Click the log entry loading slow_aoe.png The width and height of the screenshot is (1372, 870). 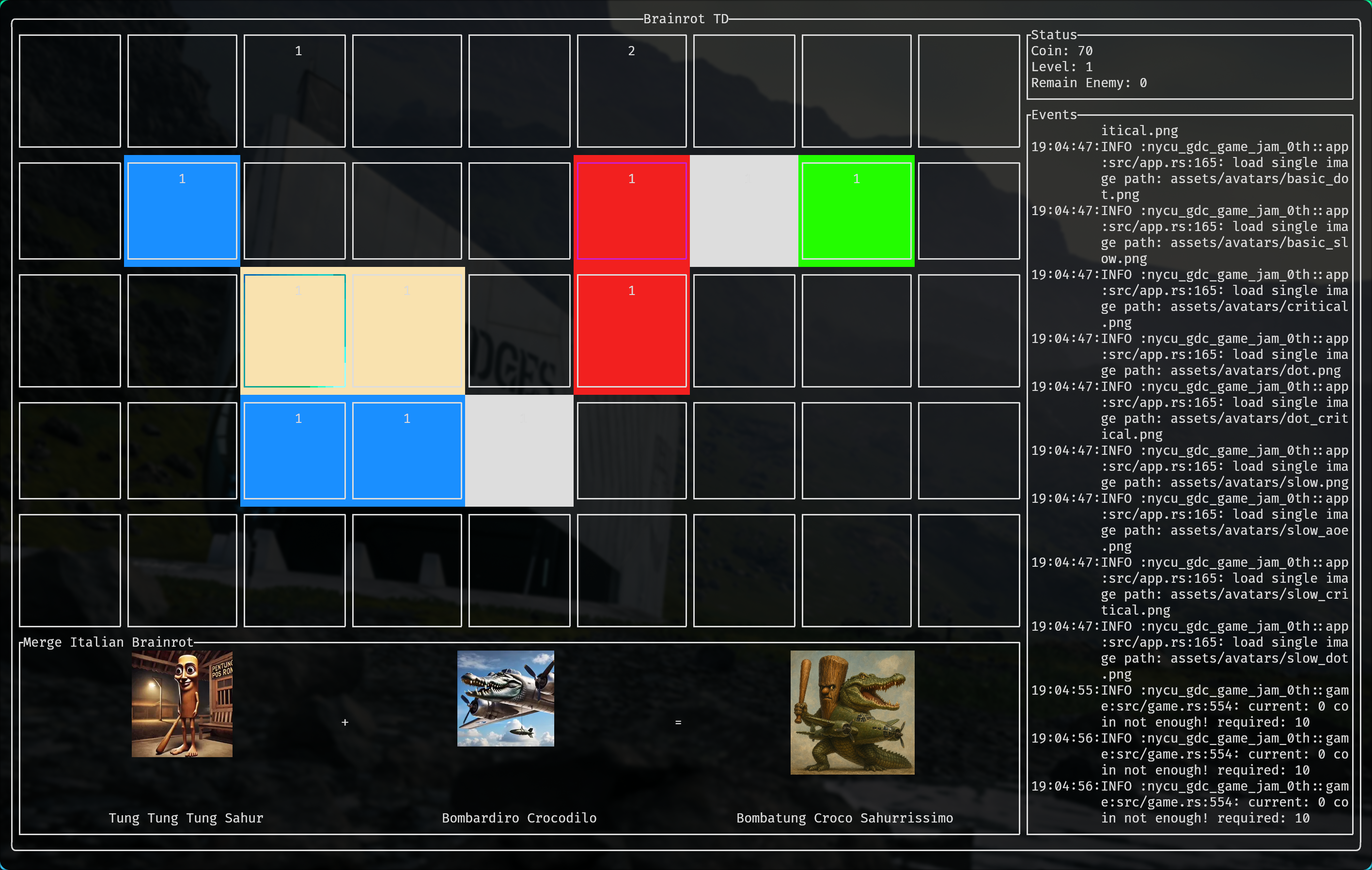[1190, 523]
